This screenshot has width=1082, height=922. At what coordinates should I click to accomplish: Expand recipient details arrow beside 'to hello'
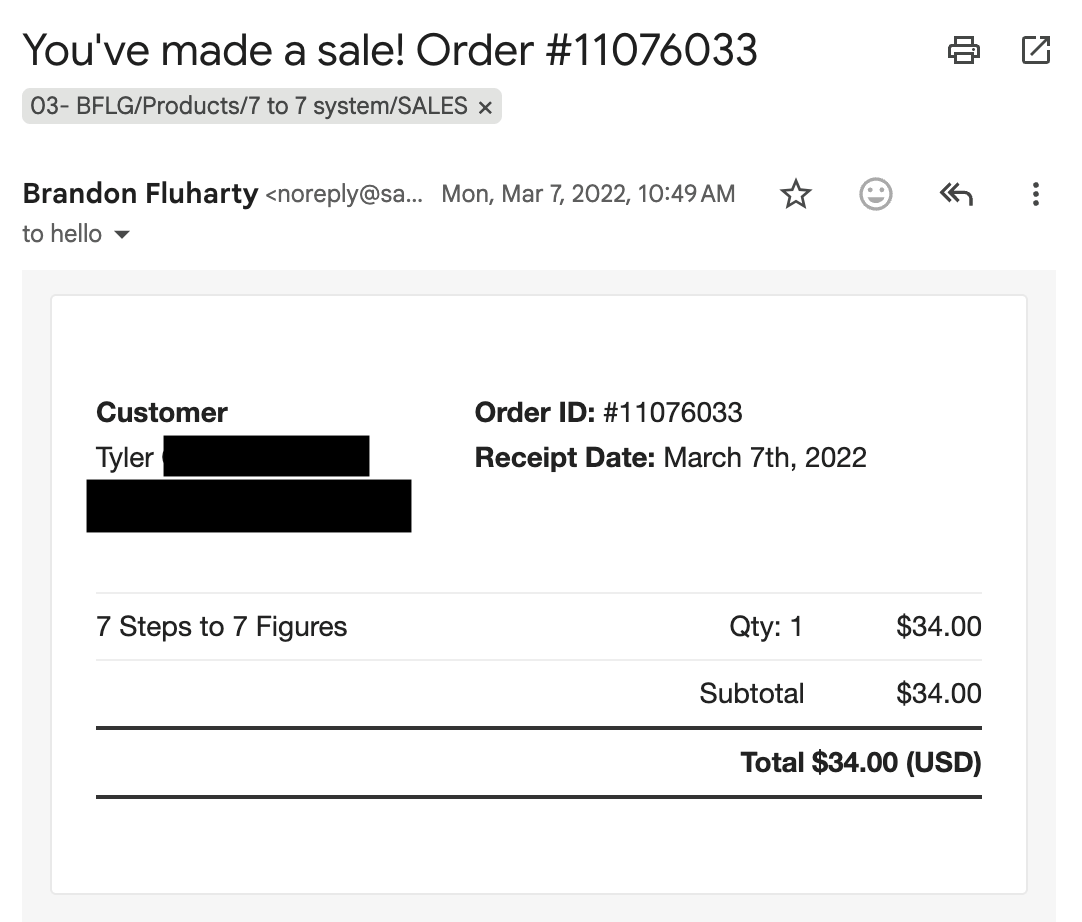pyautogui.click(x=122, y=235)
